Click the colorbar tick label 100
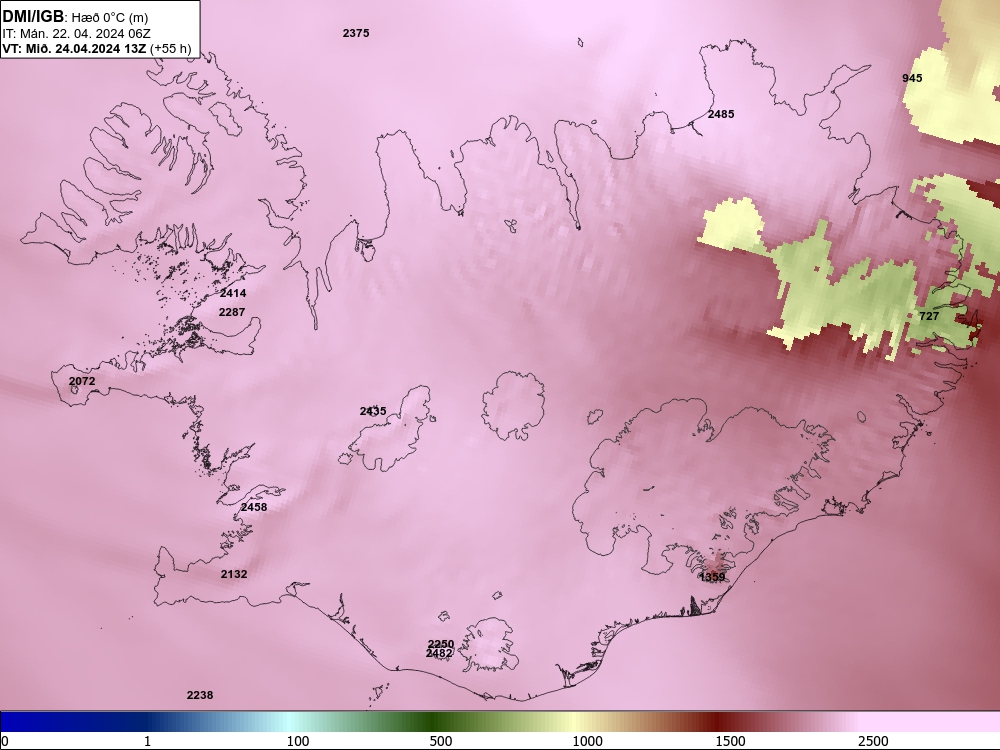This screenshot has height=750, width=1000. click(298, 741)
